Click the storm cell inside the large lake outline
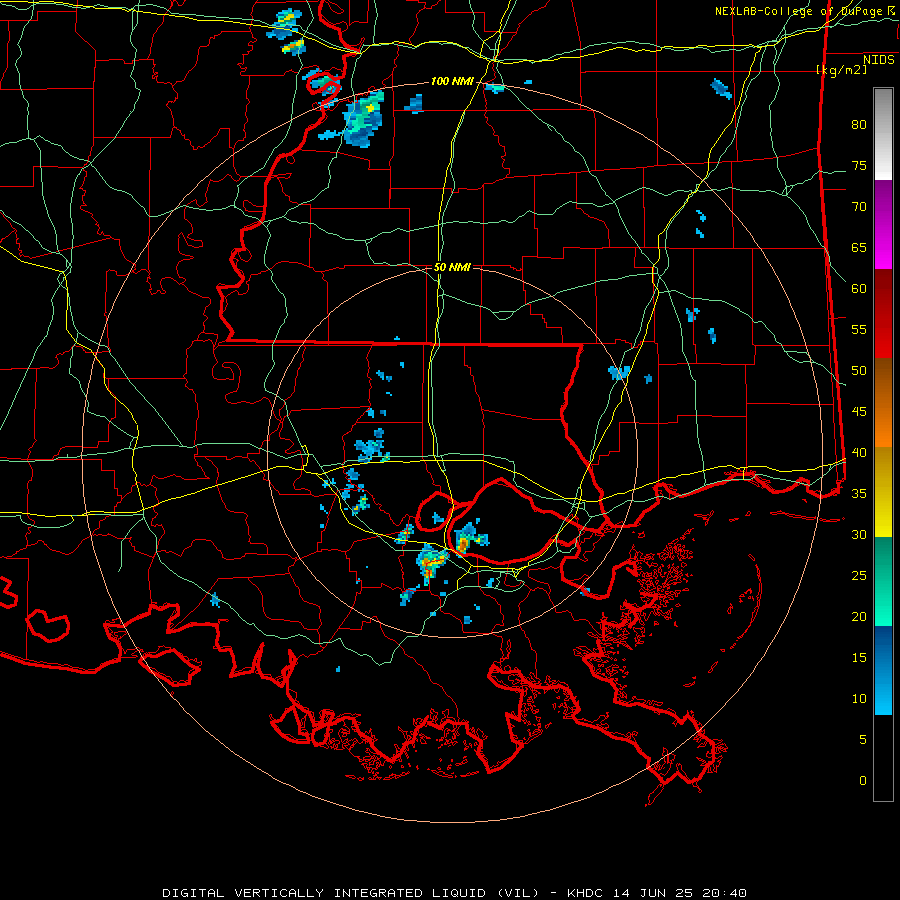The image size is (900, 900). point(470,538)
